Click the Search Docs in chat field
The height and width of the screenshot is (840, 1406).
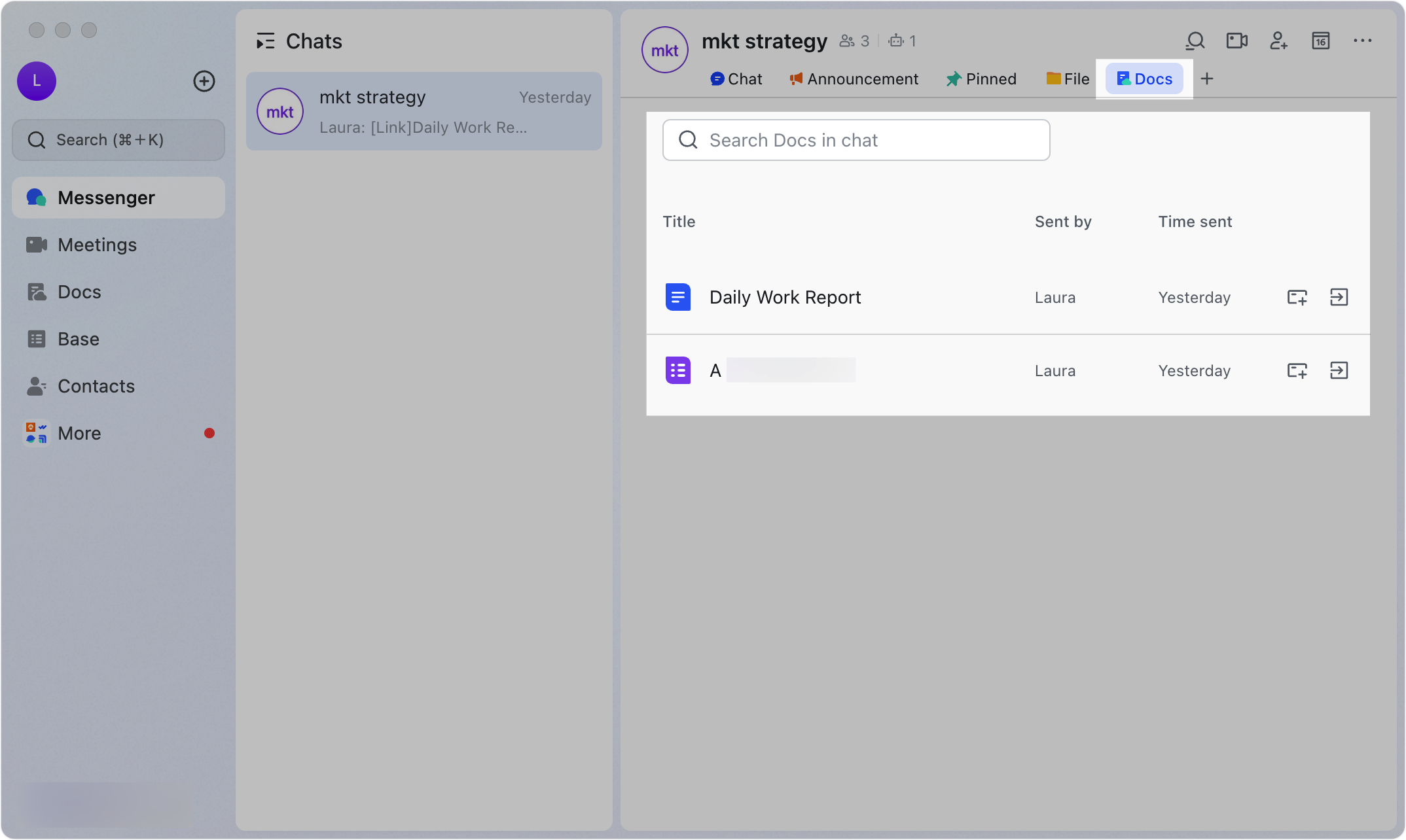point(855,139)
